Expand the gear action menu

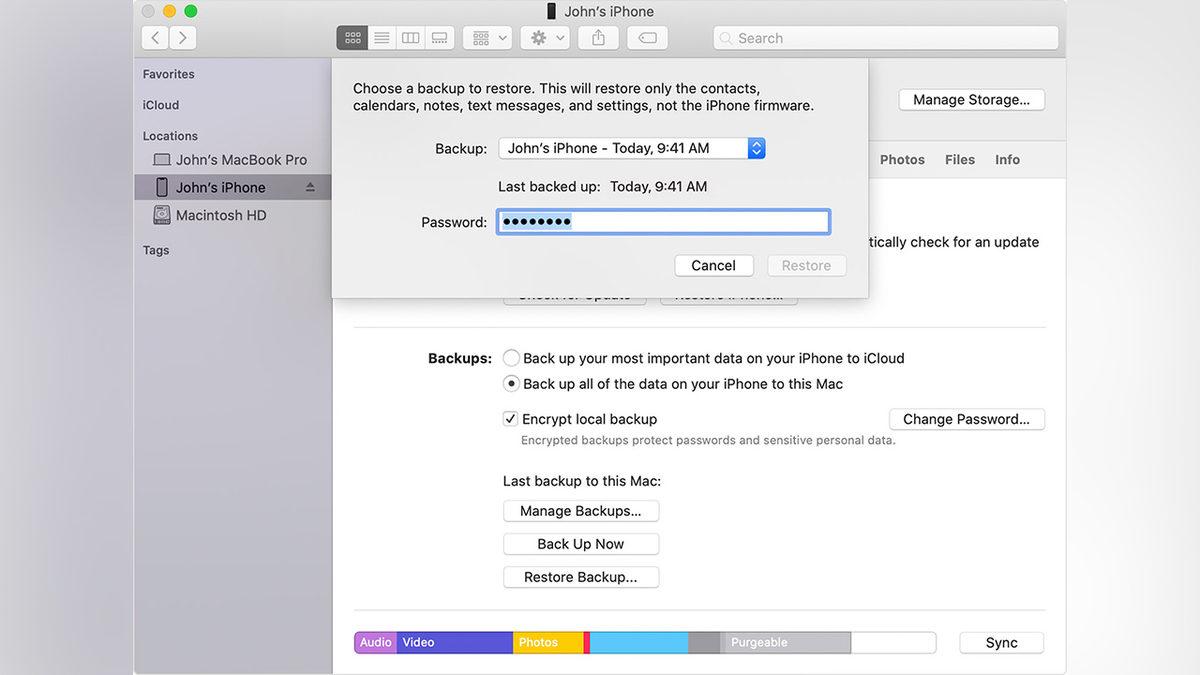(548, 38)
